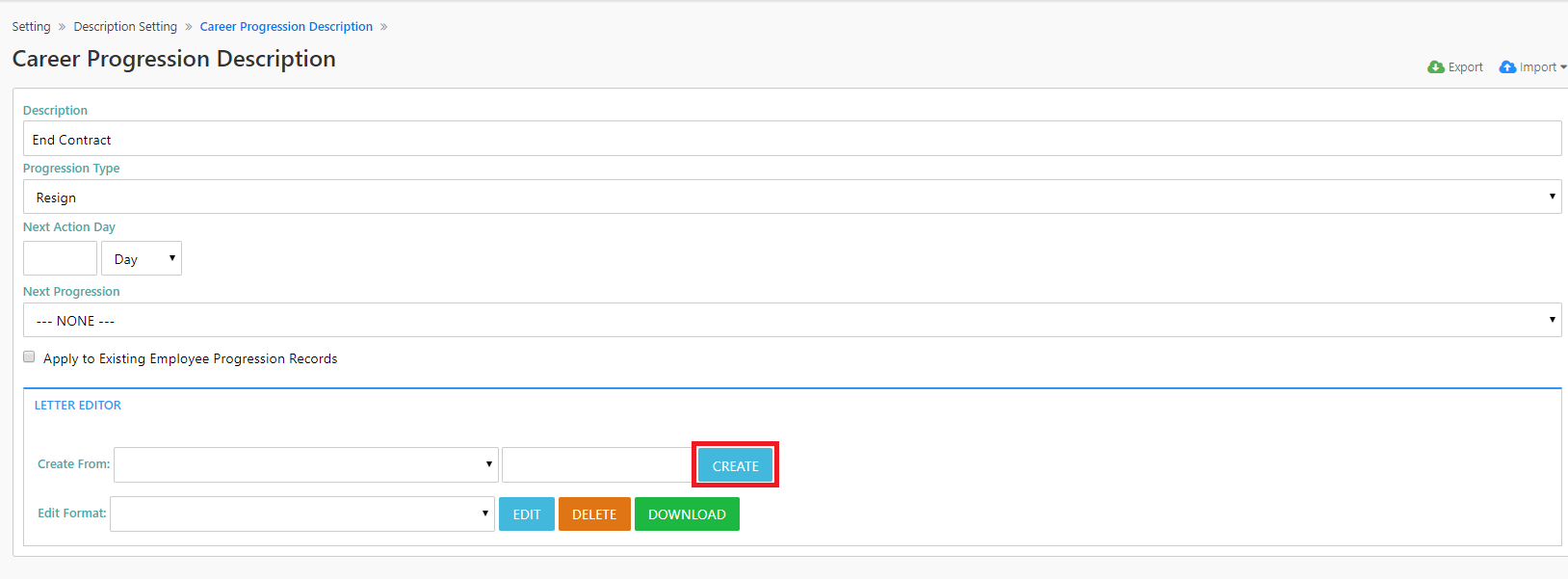The height and width of the screenshot is (579, 1568).
Task: Click the Next Action Day number field
Action: (x=60, y=258)
